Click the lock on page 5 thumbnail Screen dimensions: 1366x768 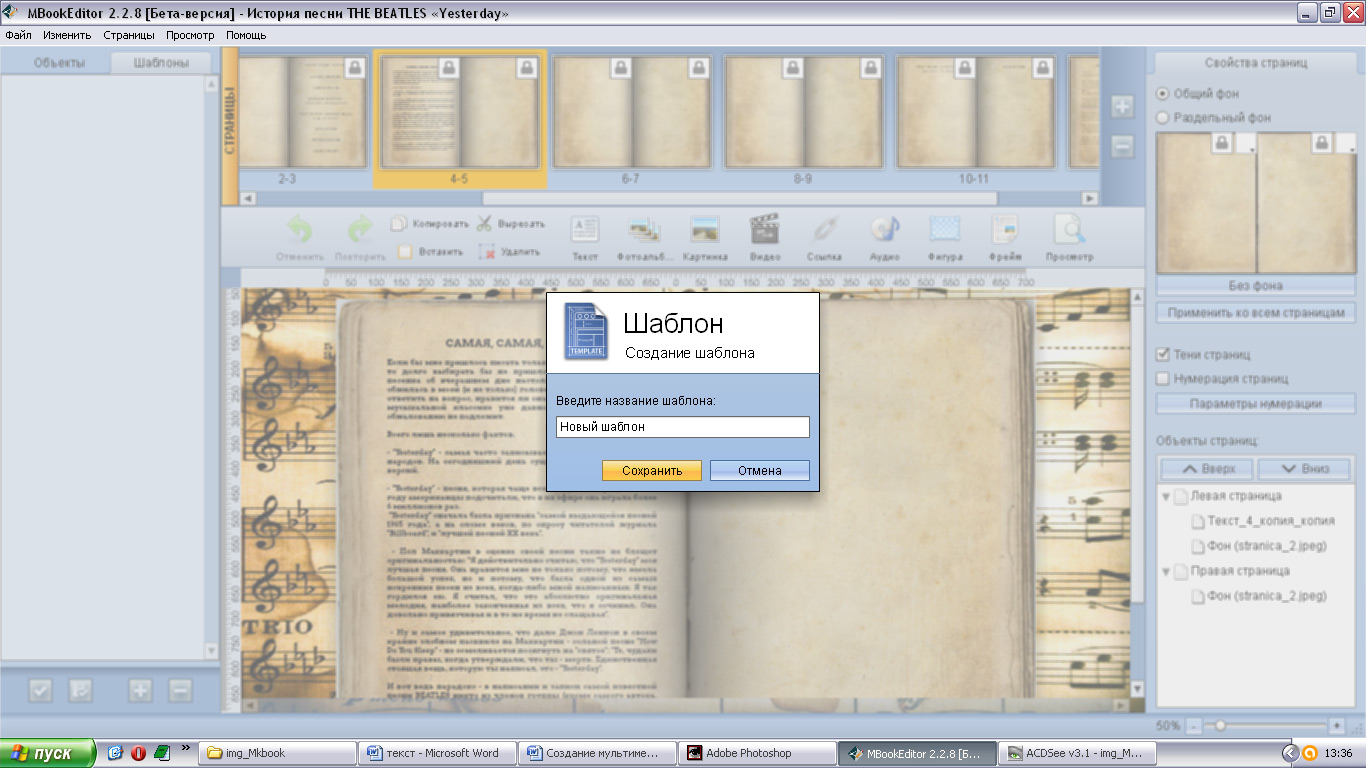[527, 67]
